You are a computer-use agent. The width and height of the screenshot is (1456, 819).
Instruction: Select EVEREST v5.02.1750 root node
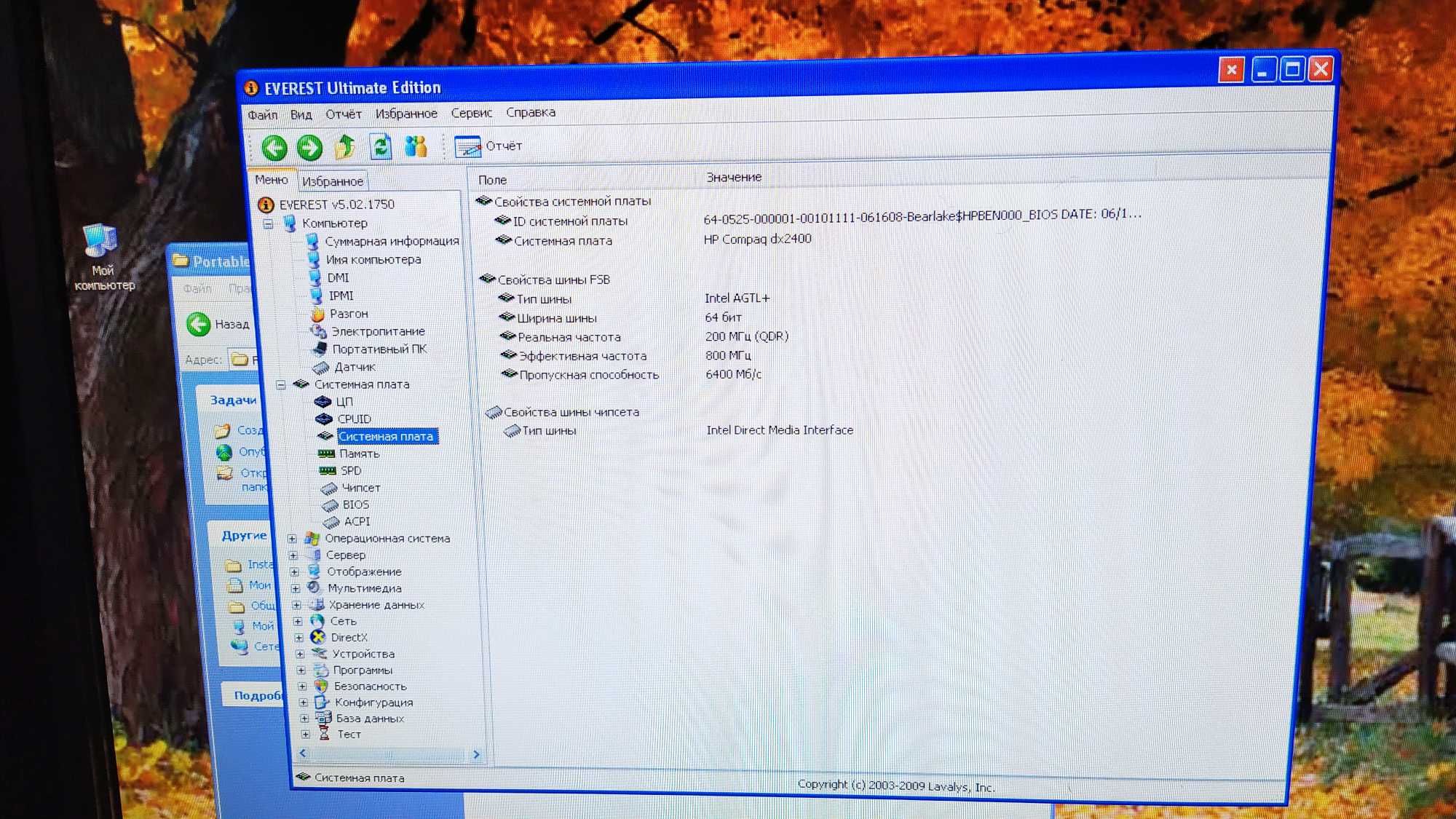(336, 205)
